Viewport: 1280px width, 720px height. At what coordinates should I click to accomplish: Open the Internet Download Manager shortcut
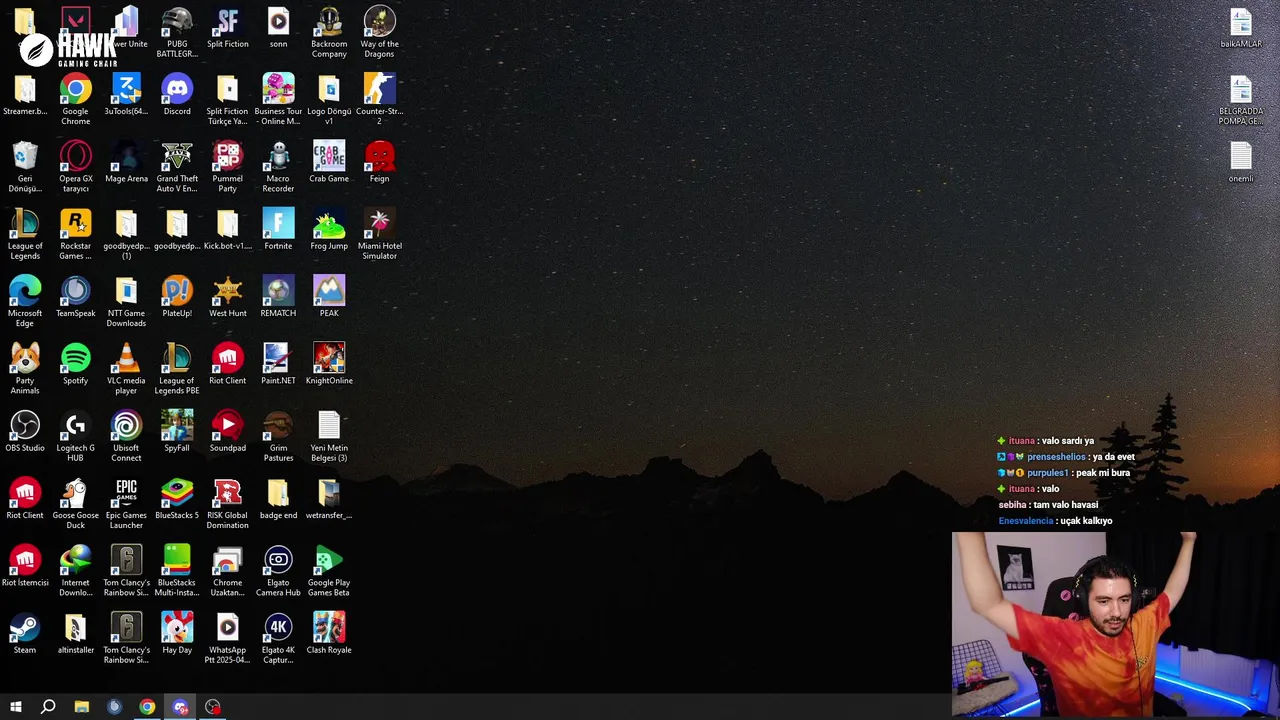75,560
